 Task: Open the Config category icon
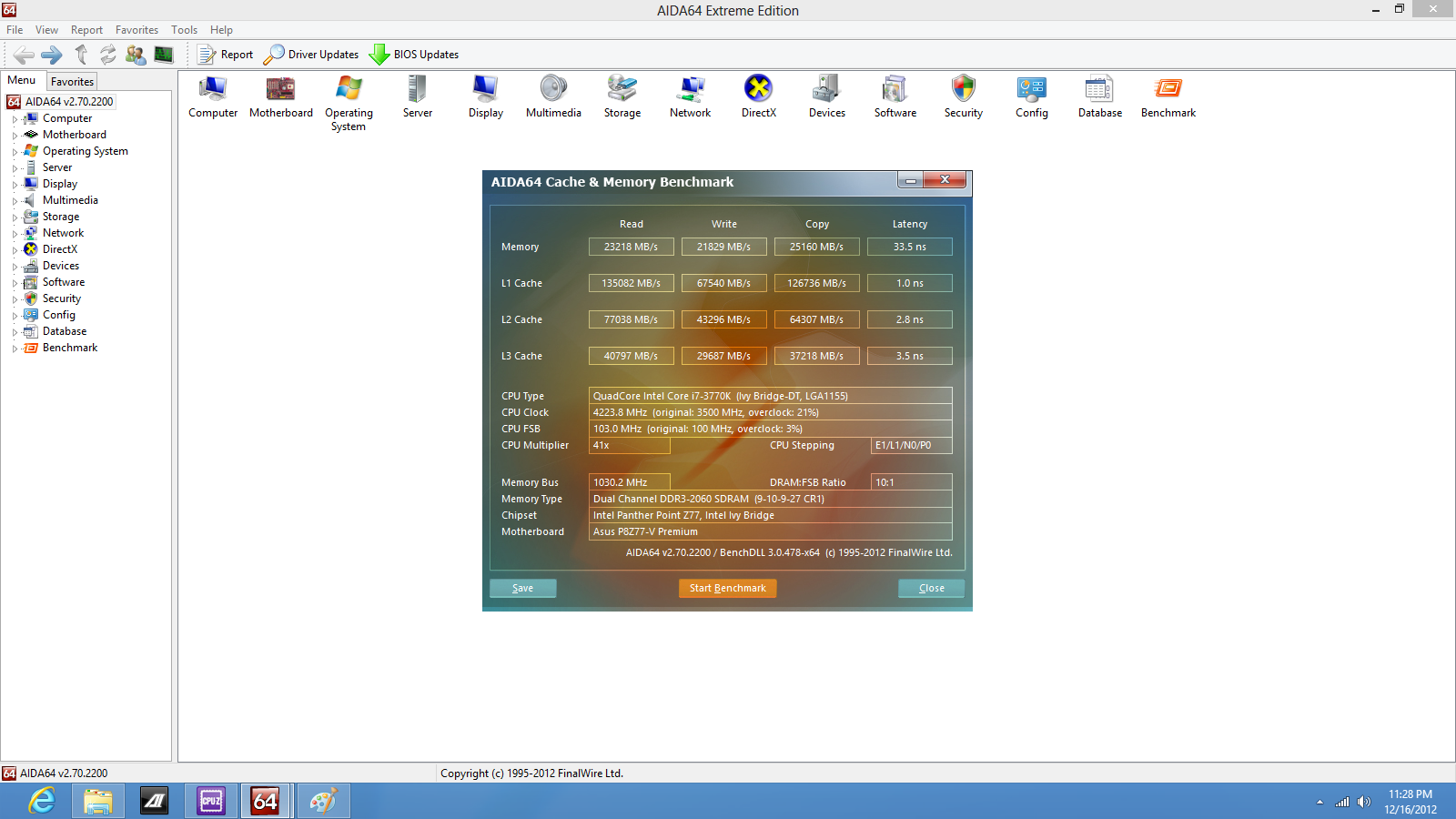pos(1032,97)
